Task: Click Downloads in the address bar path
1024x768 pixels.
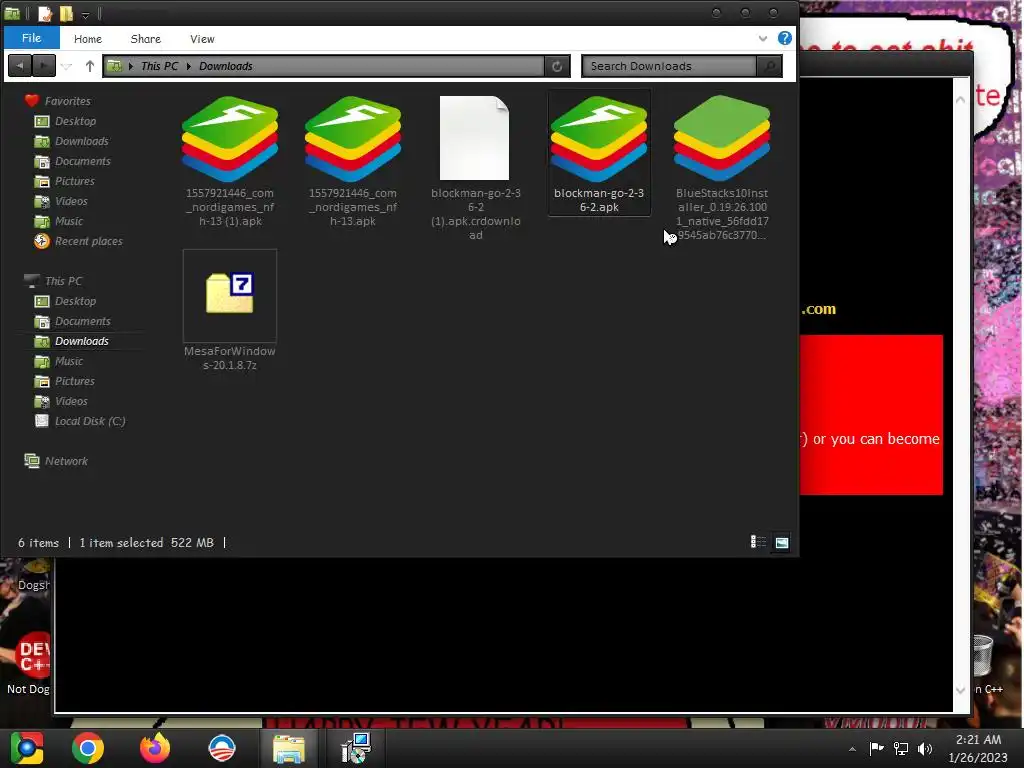Action: tap(225, 66)
